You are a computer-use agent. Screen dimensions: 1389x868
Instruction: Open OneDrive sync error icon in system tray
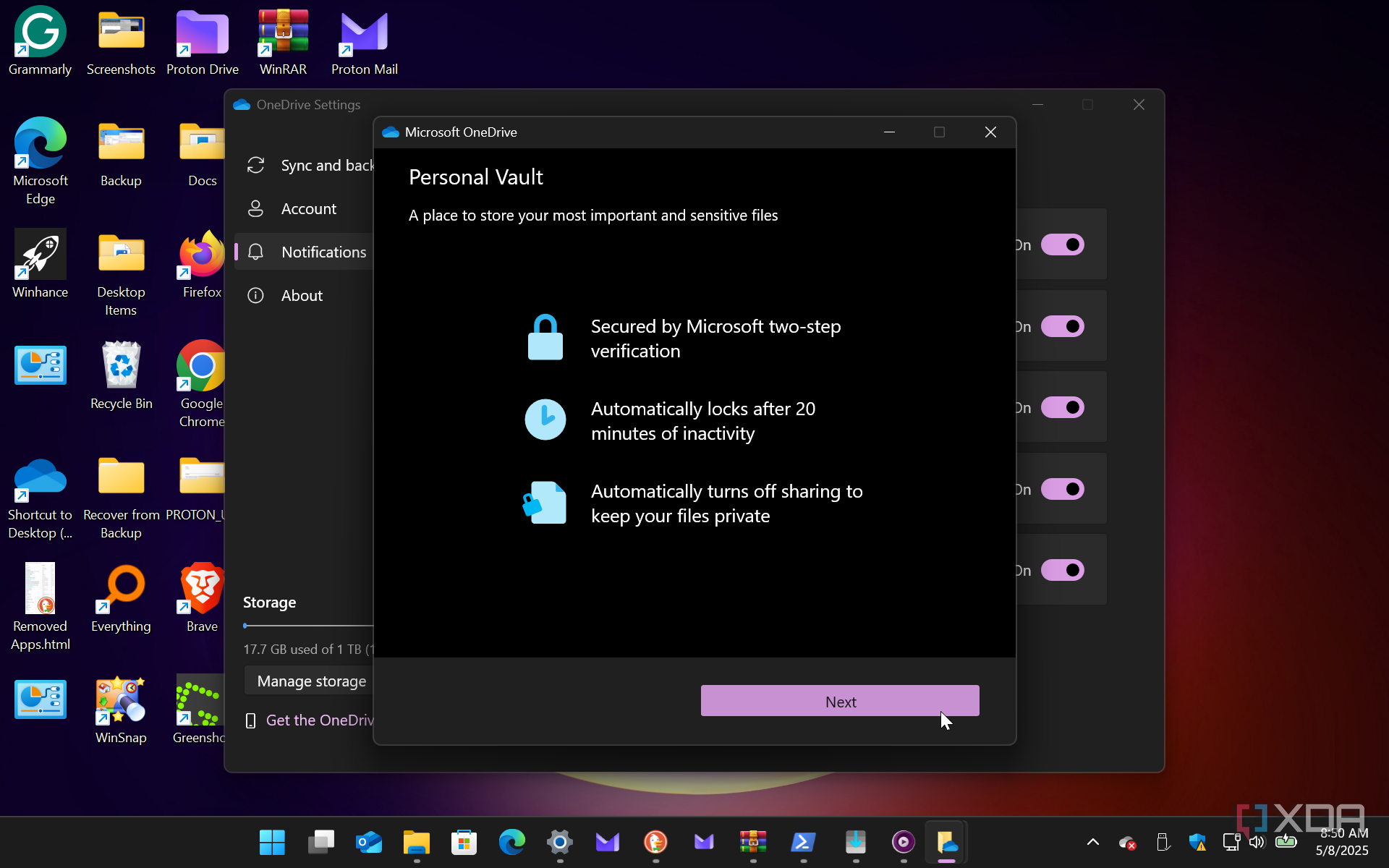click(1127, 843)
